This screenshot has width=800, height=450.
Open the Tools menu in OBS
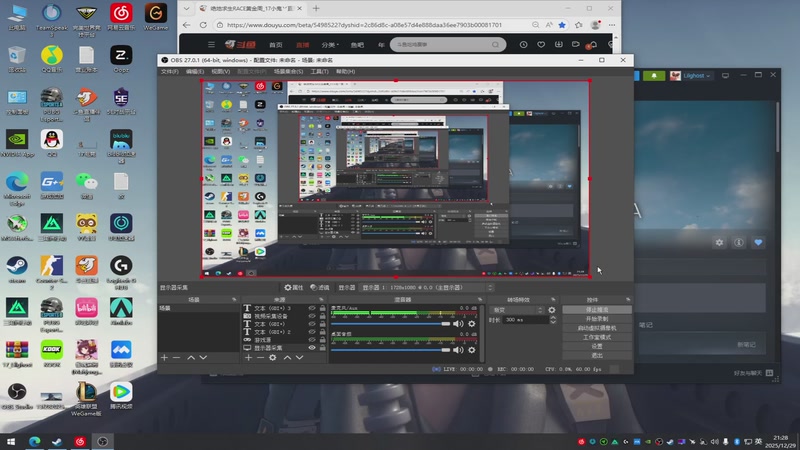(x=319, y=71)
